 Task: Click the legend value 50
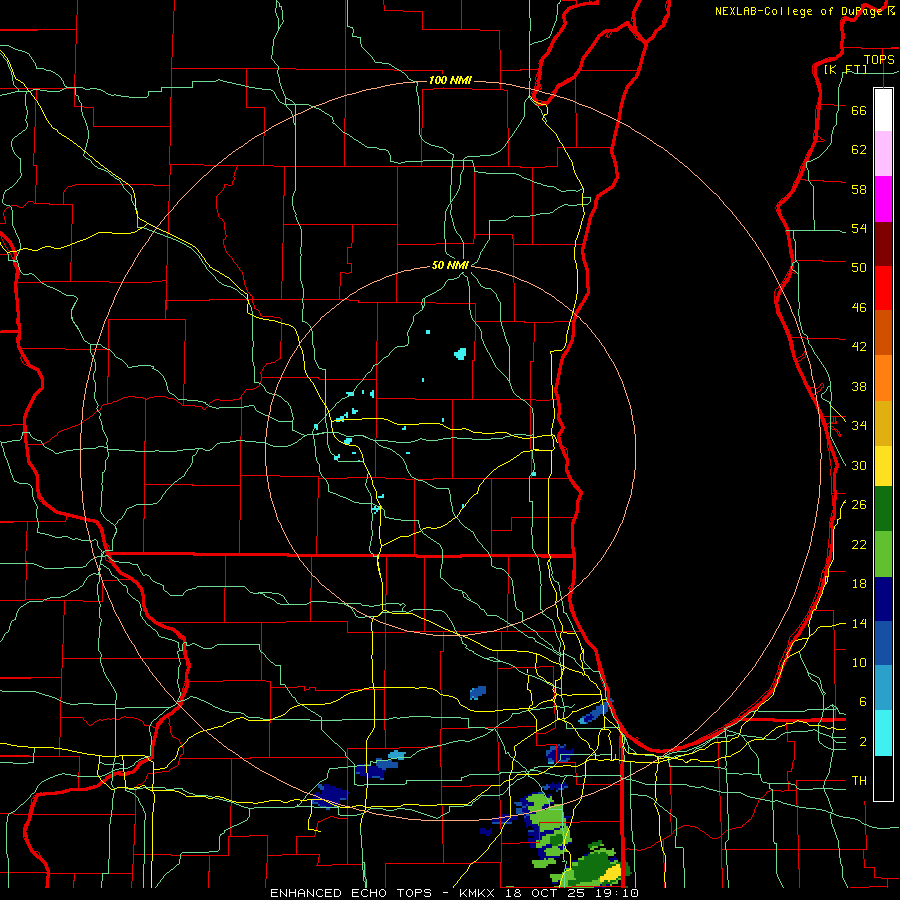[x=859, y=268]
